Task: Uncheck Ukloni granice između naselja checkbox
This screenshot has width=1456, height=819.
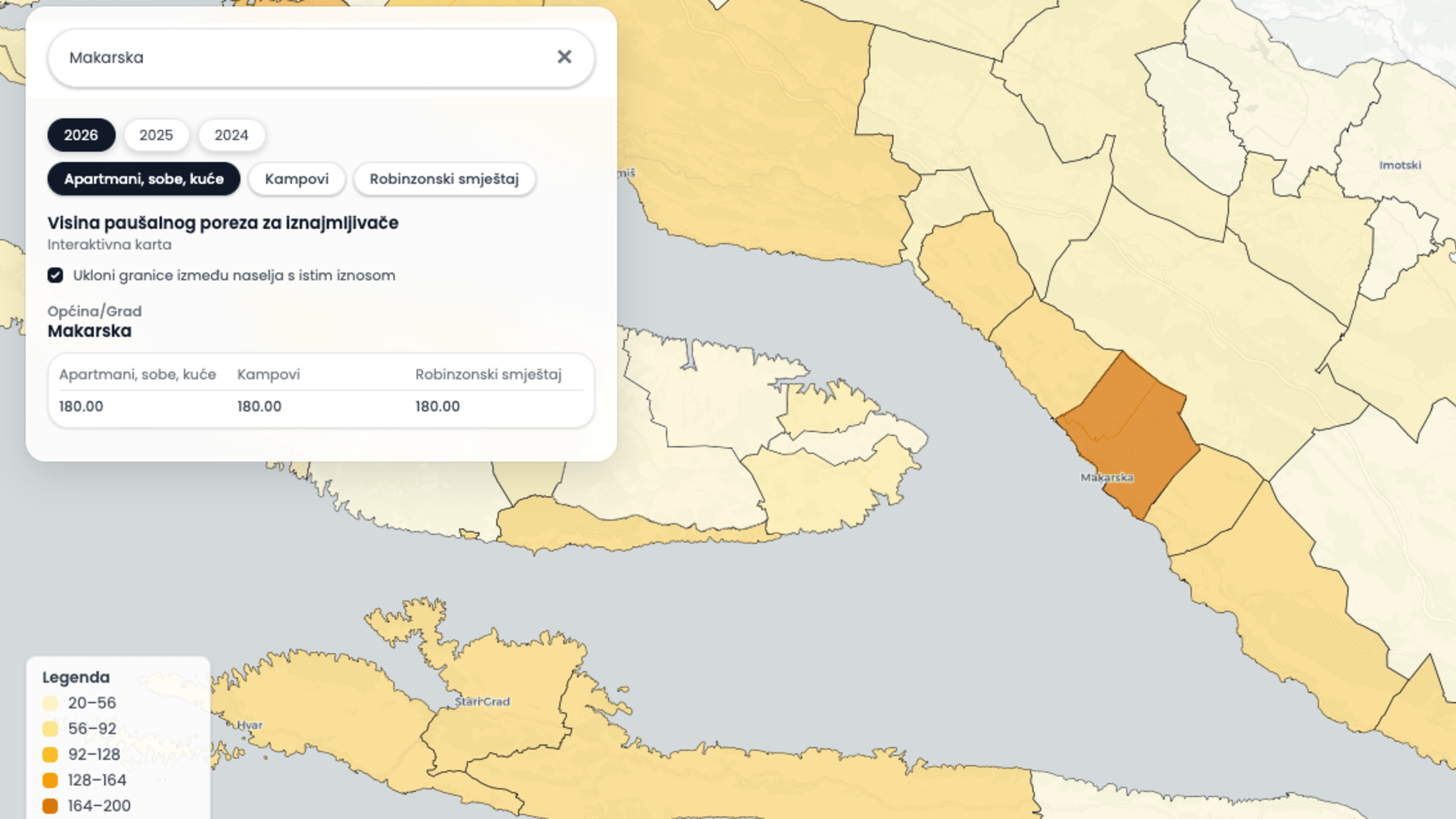Action: [x=55, y=275]
